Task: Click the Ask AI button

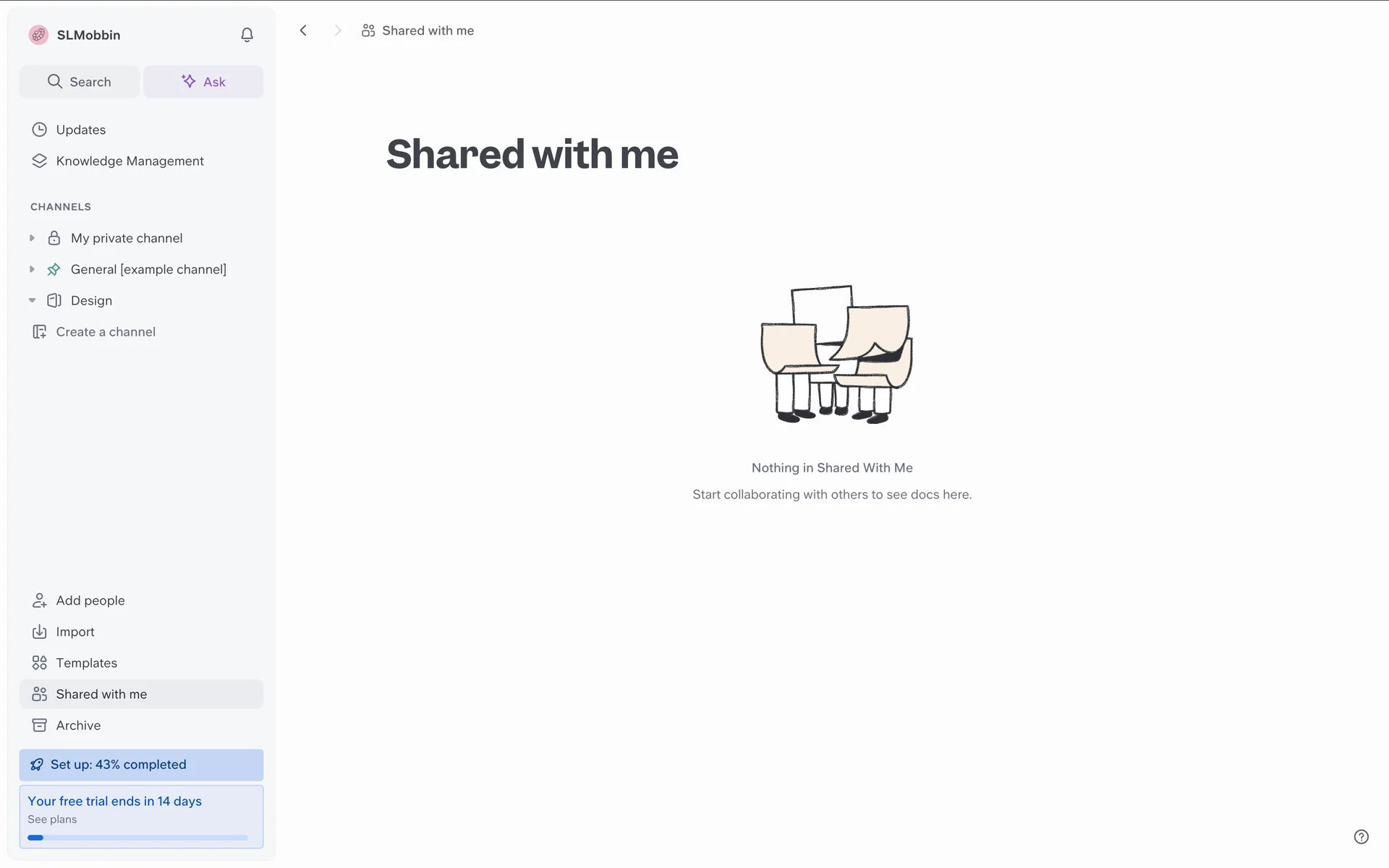Action: 203,82
